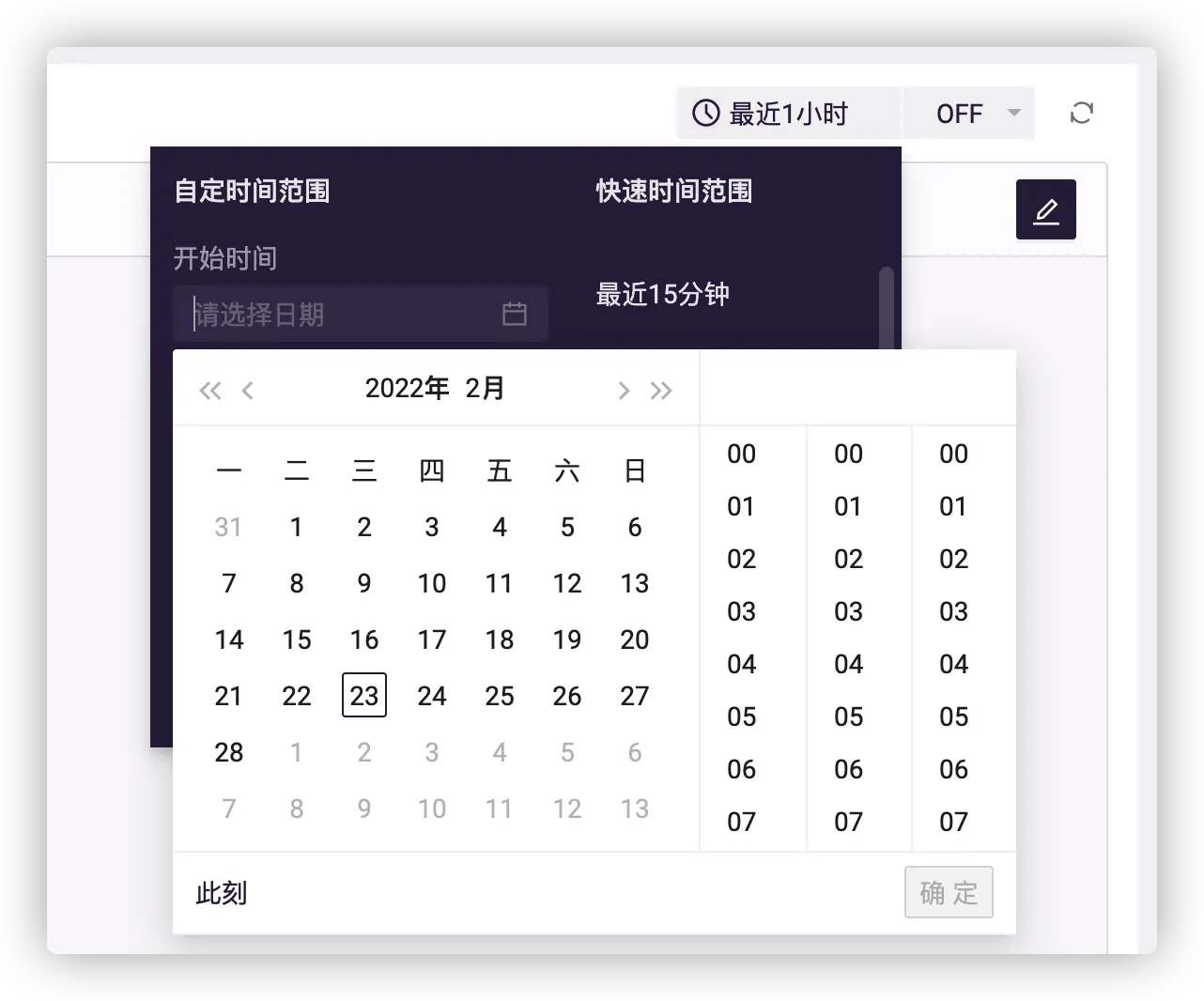Click the 2022年 year selector
The height and width of the screenshot is (1001, 1204).
point(407,388)
